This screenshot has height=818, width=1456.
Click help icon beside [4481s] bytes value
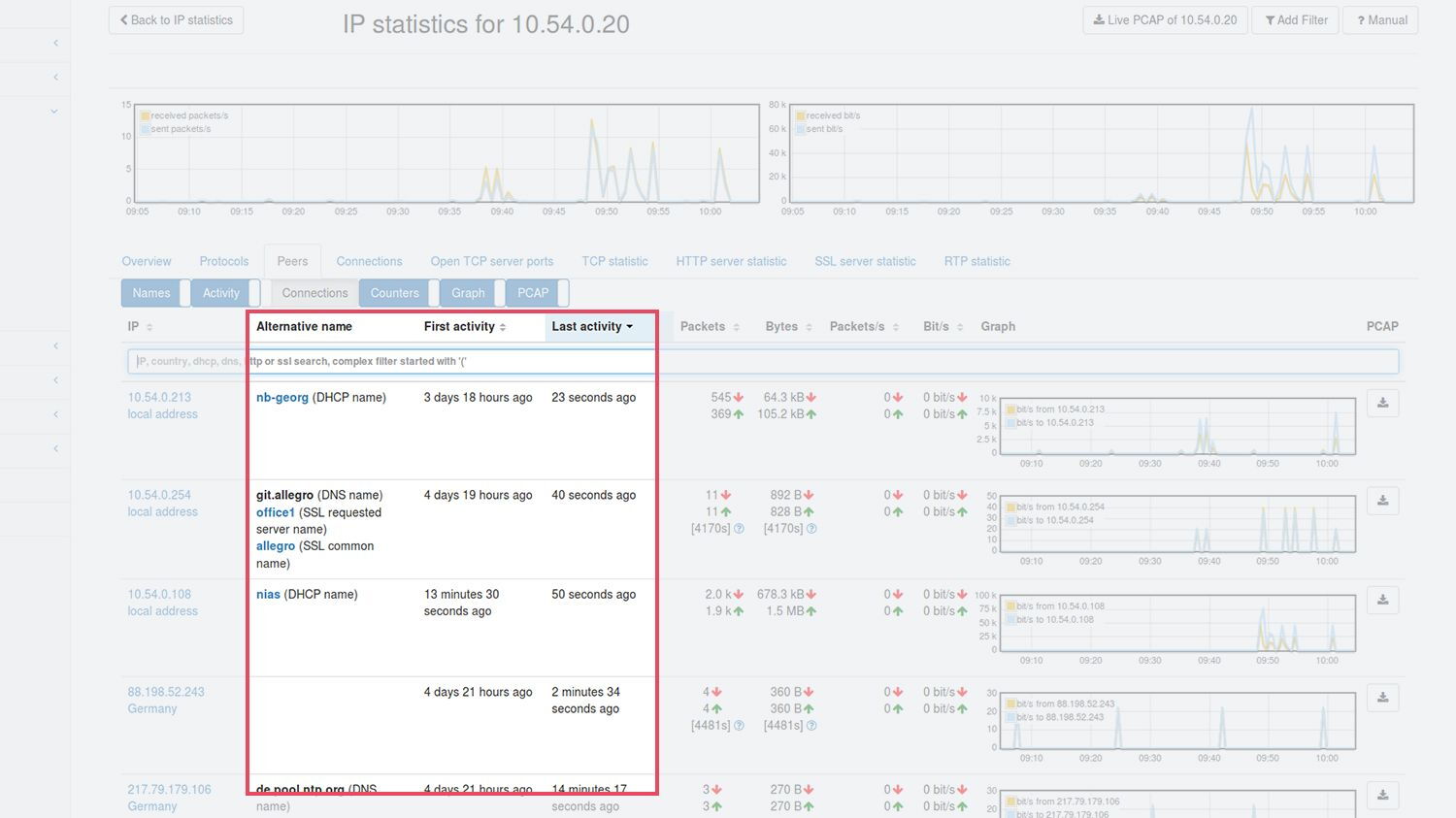811,725
